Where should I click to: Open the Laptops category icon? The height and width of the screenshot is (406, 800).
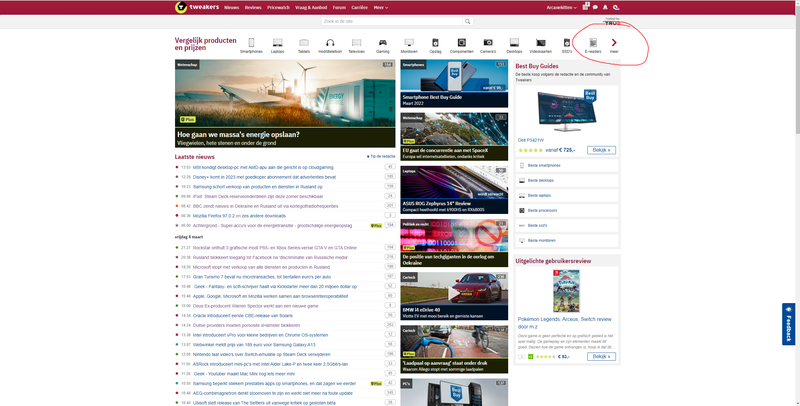coord(278,43)
